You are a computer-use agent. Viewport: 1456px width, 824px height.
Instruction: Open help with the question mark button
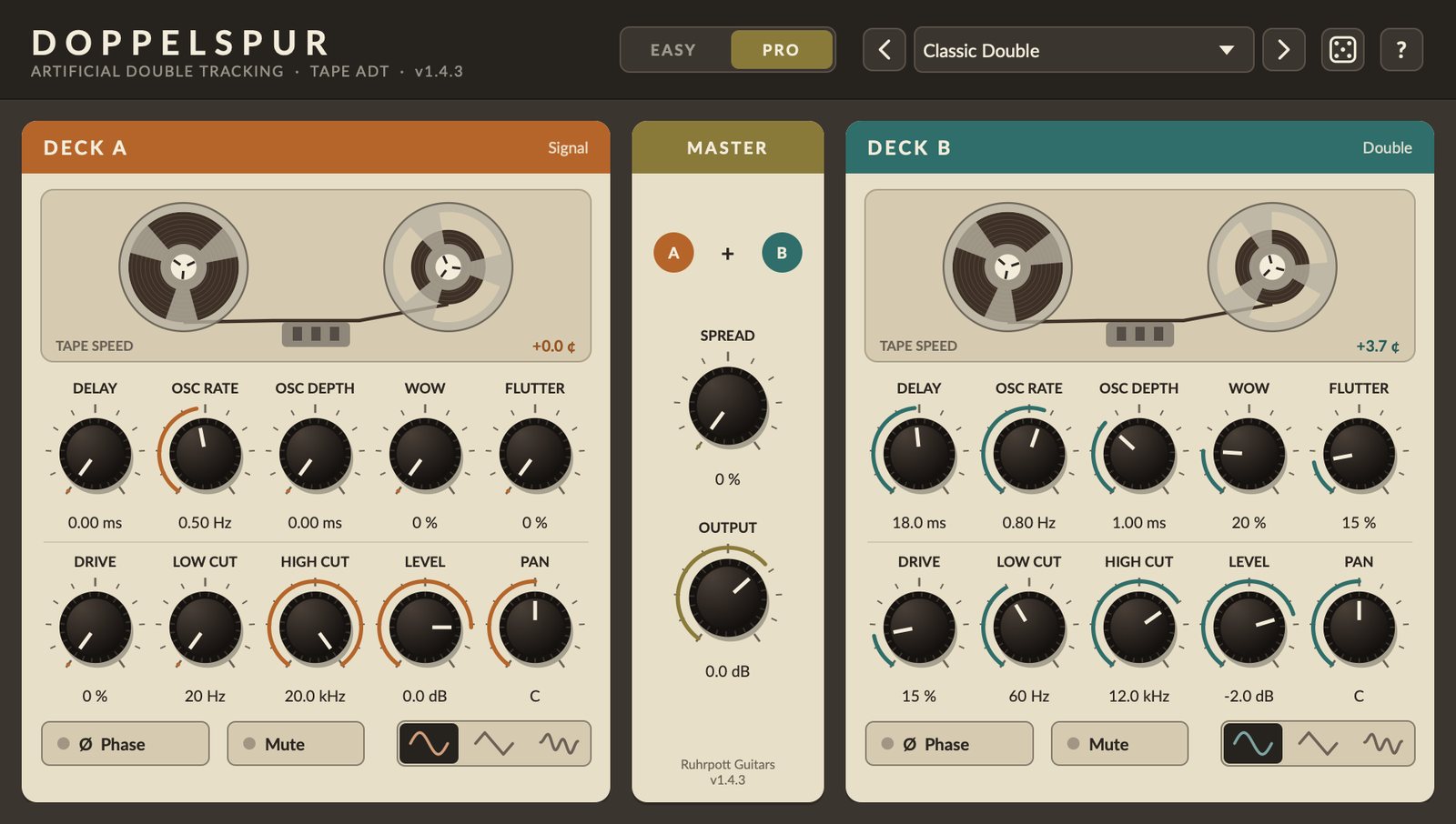click(1401, 50)
